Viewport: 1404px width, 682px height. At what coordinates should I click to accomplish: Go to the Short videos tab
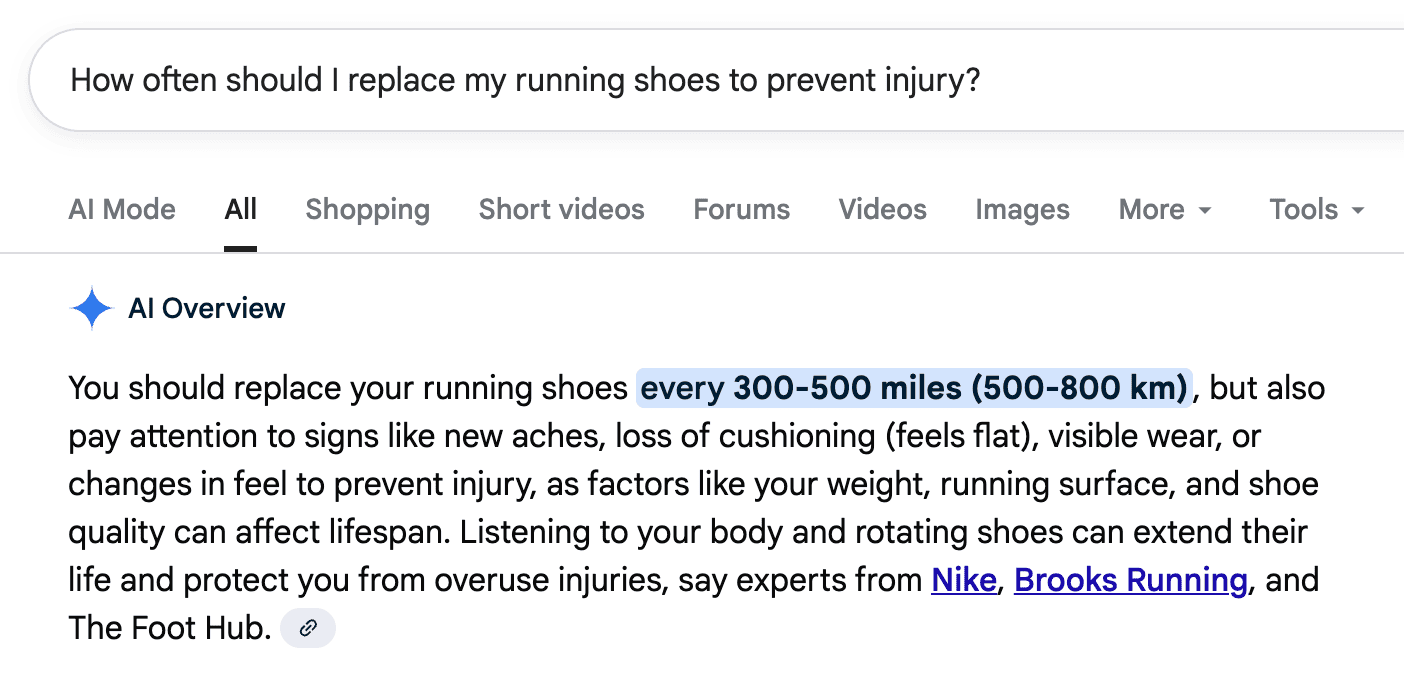point(561,210)
